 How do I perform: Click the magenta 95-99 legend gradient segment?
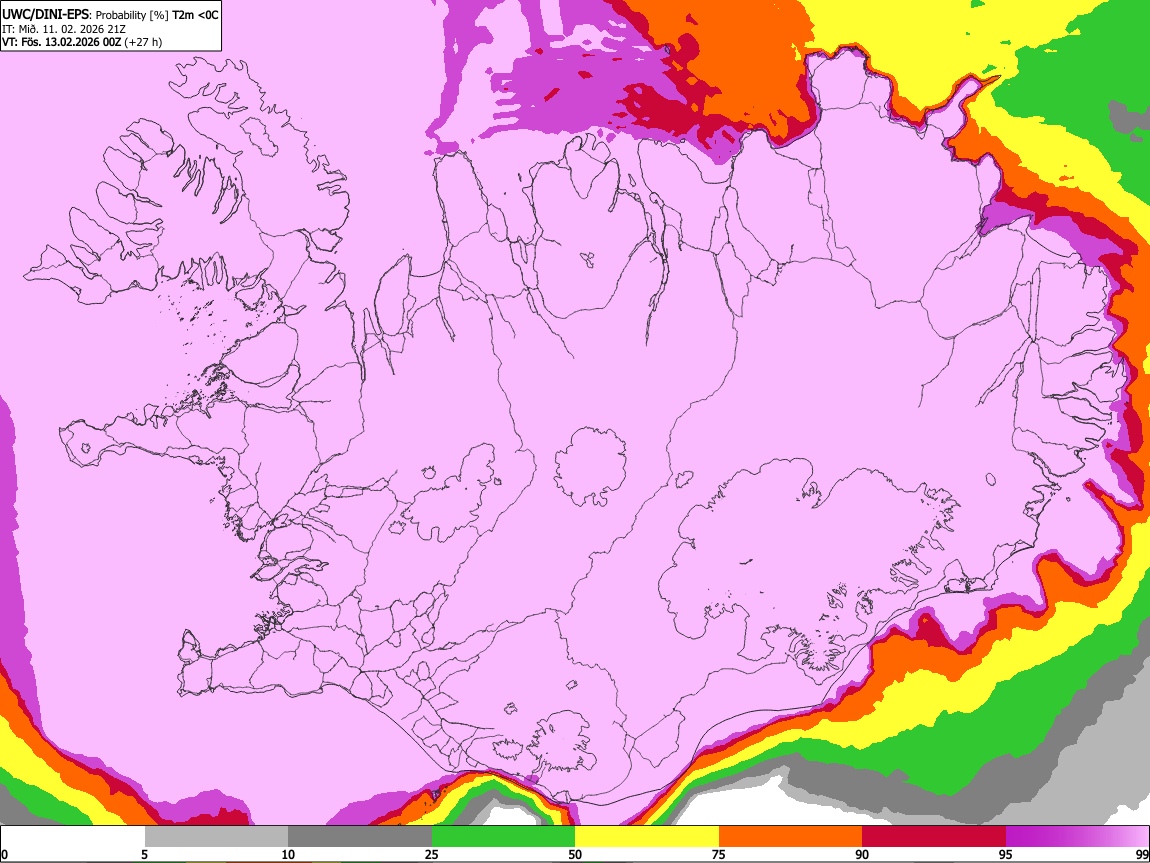coord(1077,837)
